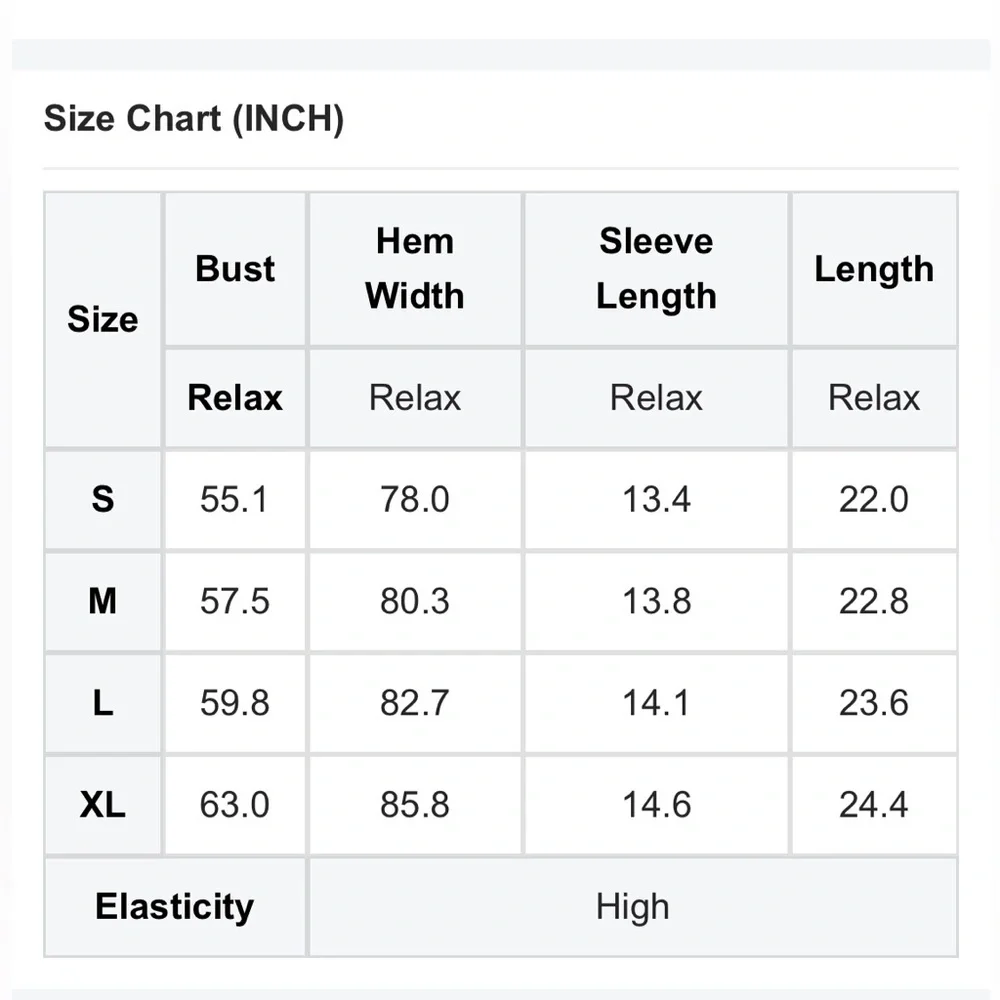Click the Elasticity row label

[x=174, y=907]
